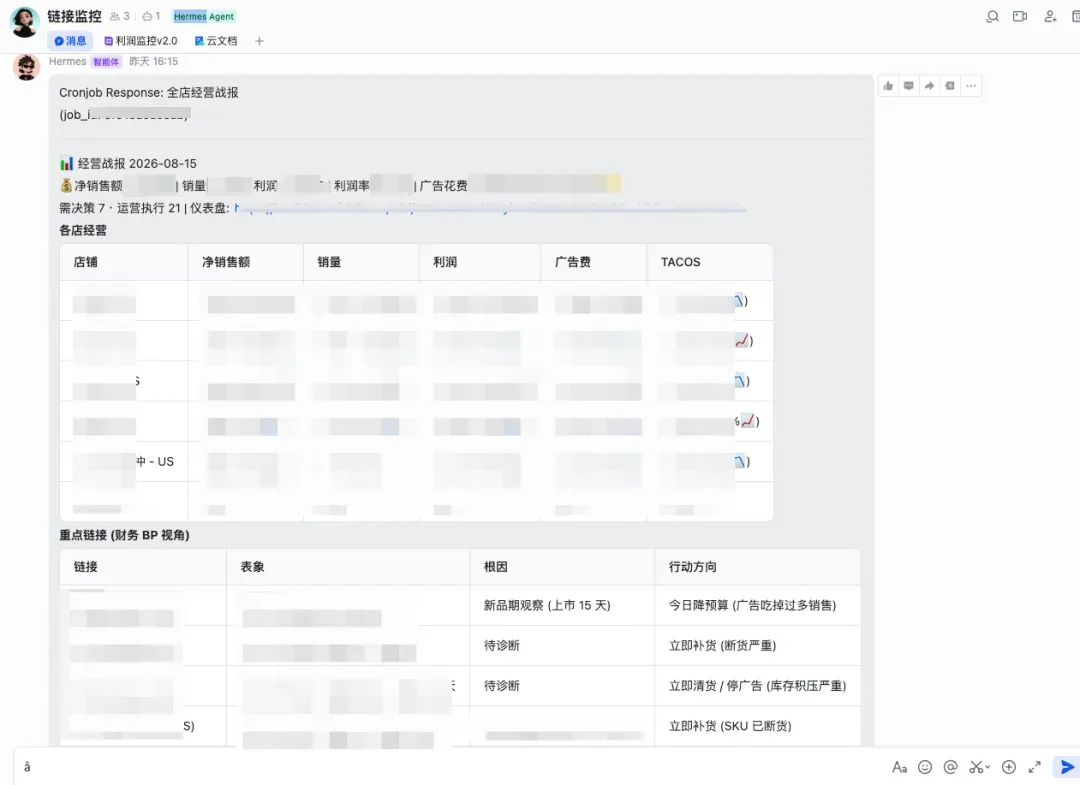The height and width of the screenshot is (785, 1080).
Task: Click the Hermes Agent tag
Action: (204, 17)
